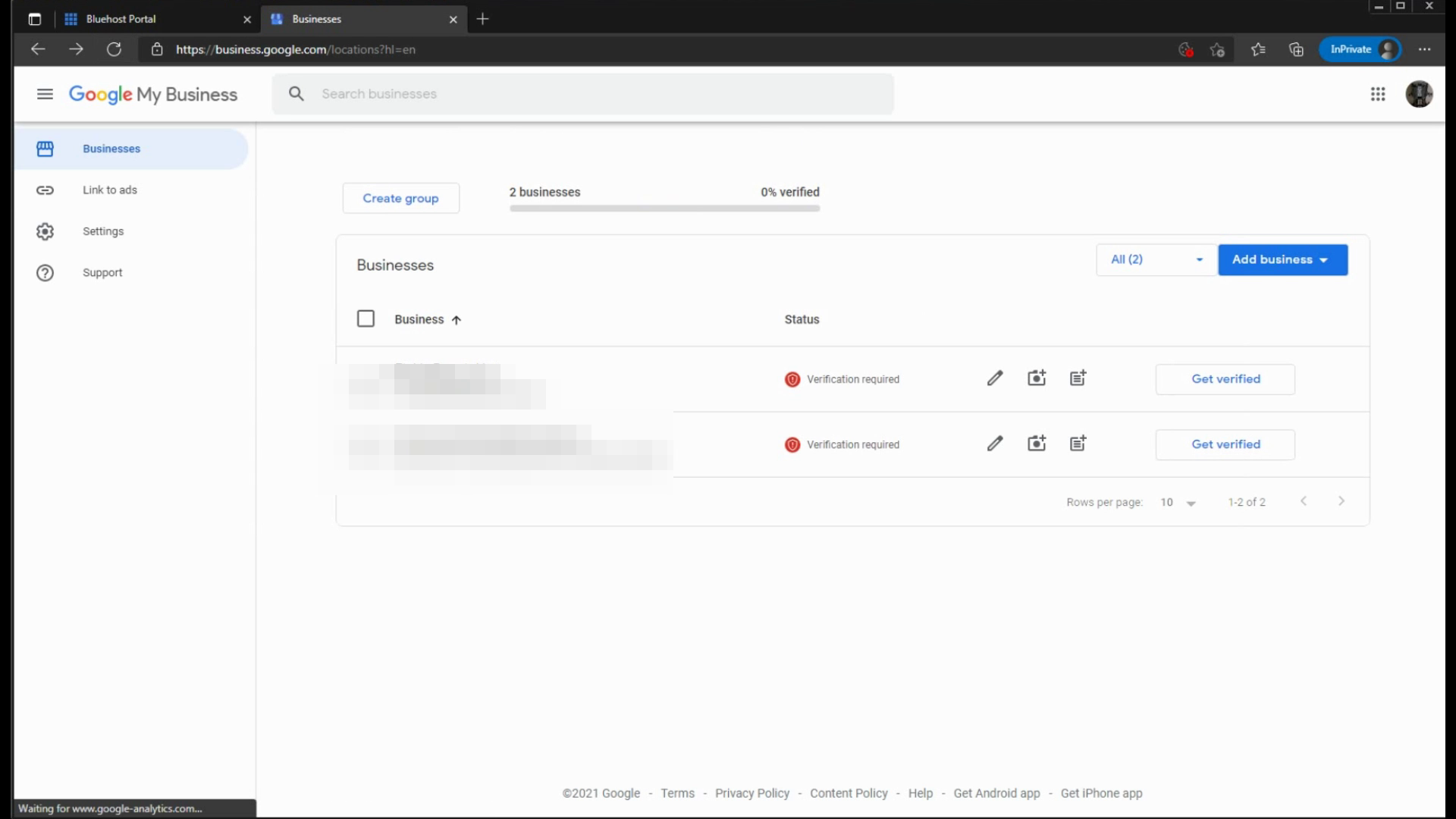Click the verification progress bar
The width and height of the screenshot is (1456, 819).
[664, 209]
